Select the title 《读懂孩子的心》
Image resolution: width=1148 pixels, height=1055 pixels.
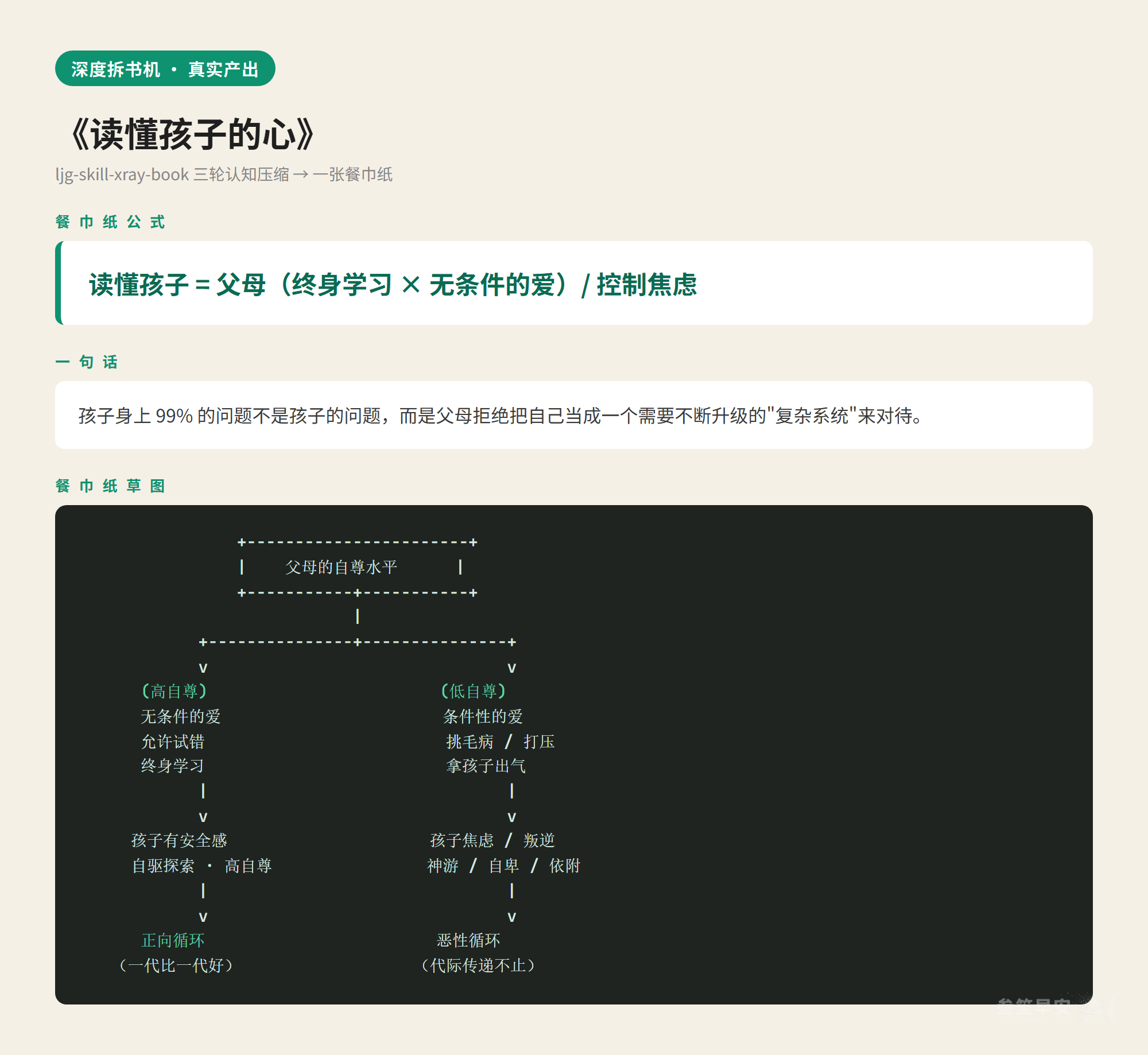tap(193, 134)
